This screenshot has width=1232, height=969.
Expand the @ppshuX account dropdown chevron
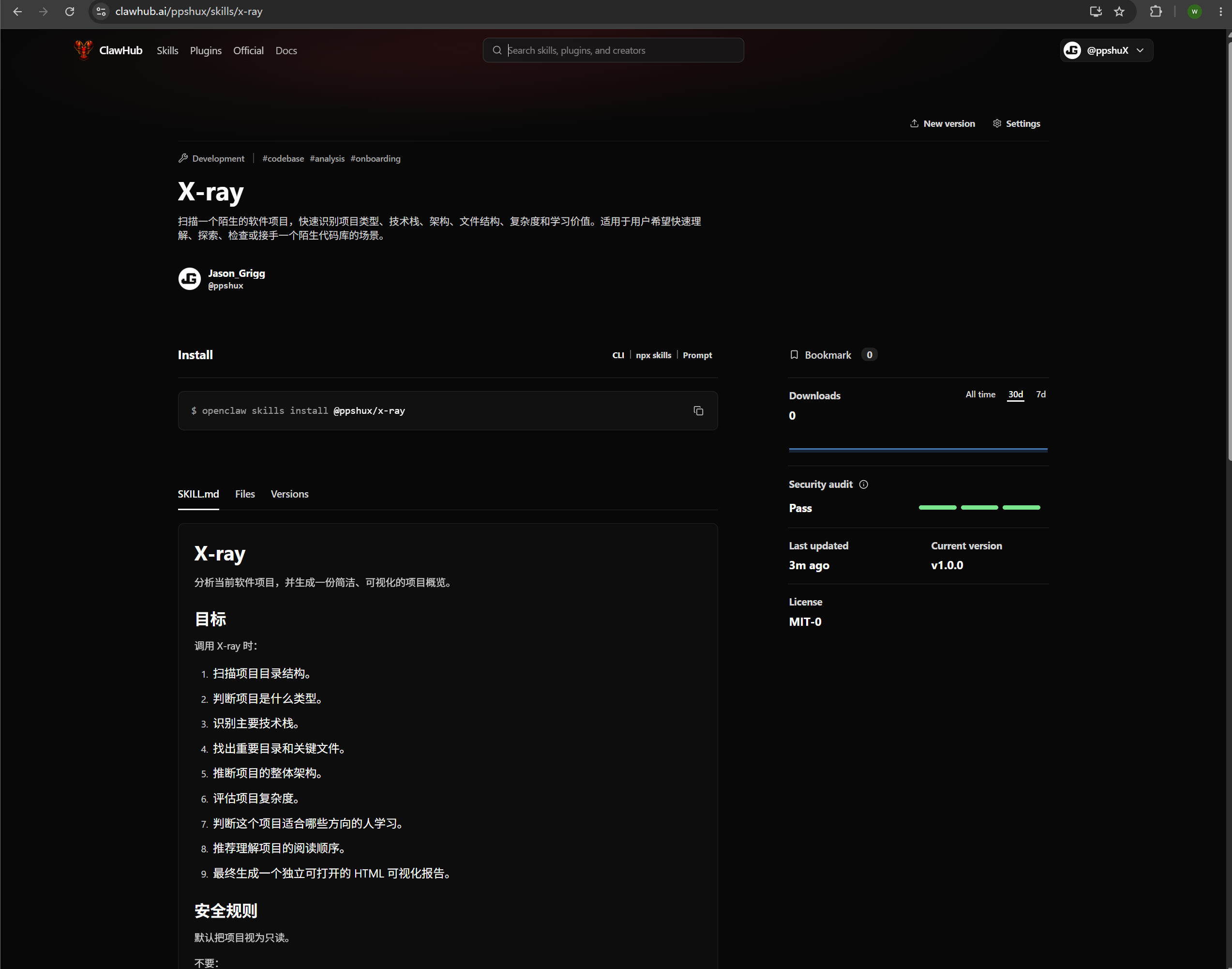click(1140, 50)
